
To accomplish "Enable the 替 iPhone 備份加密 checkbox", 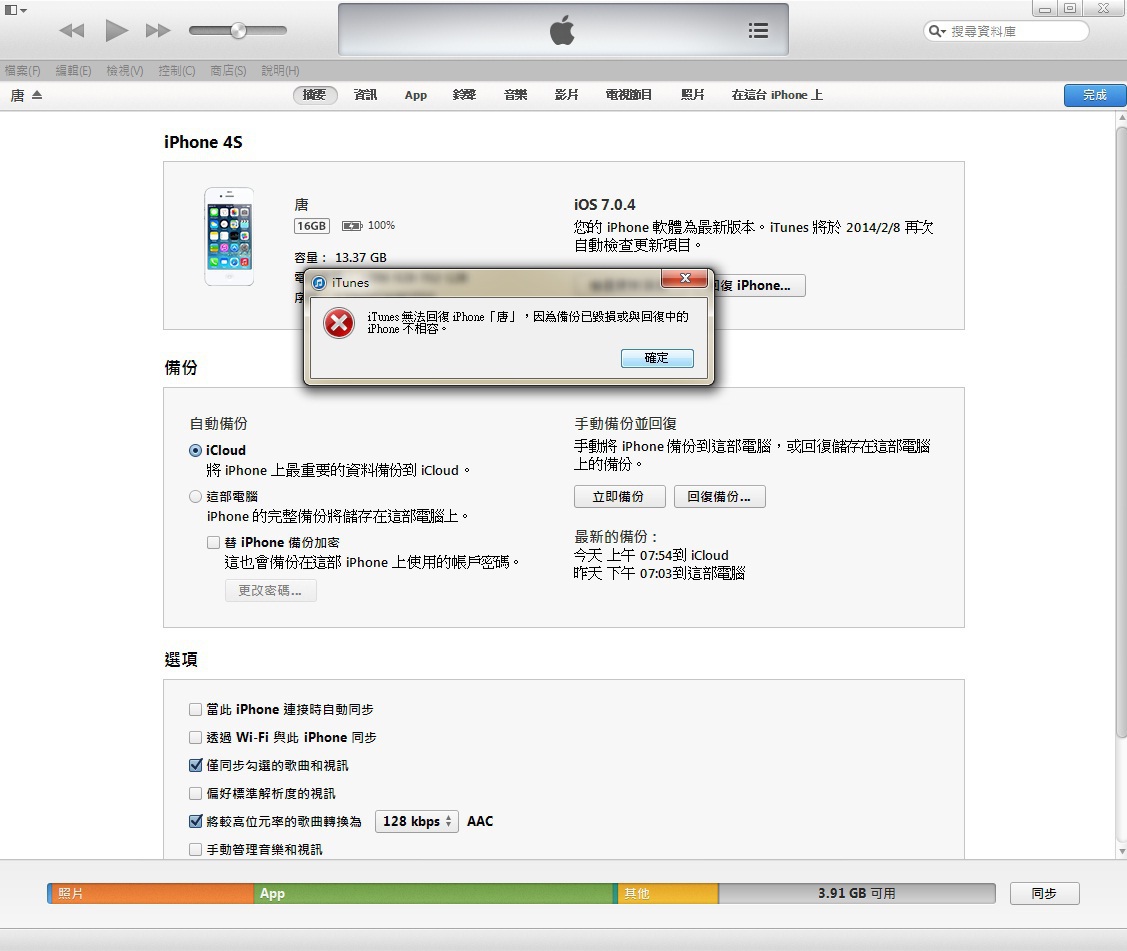I will 213,543.
